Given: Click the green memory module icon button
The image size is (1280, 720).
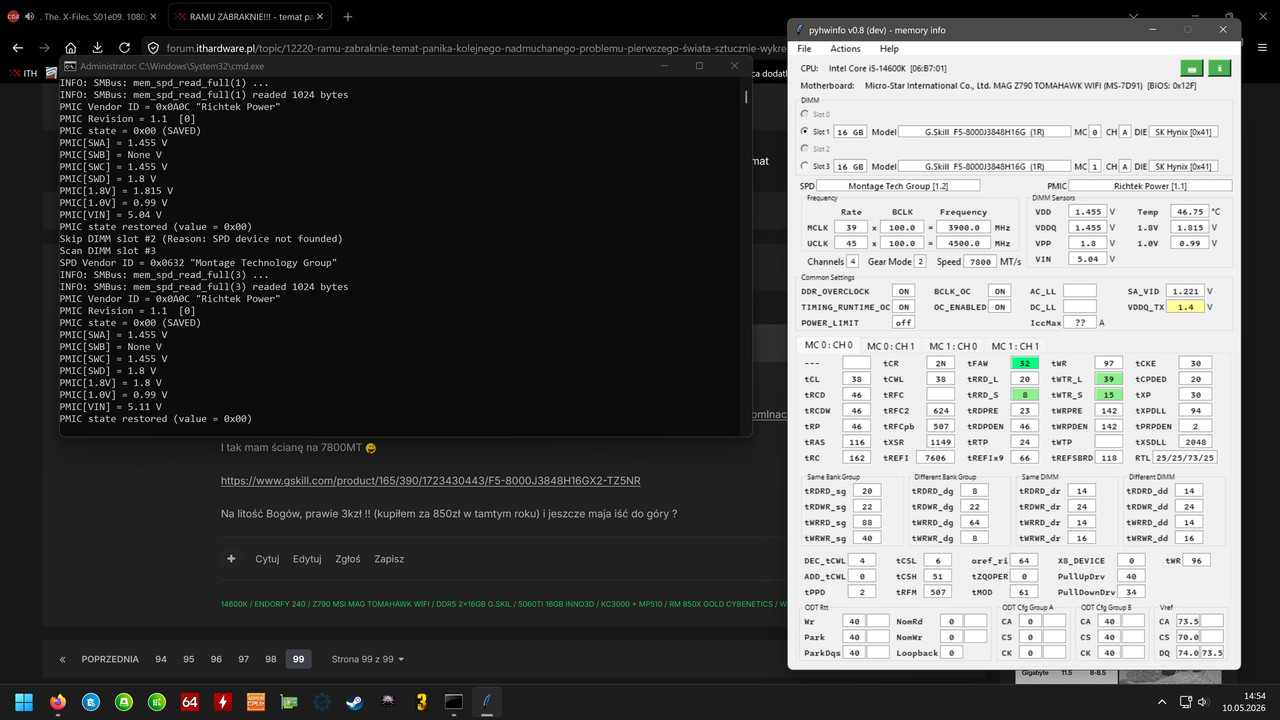Looking at the screenshot, I should click(1191, 68).
